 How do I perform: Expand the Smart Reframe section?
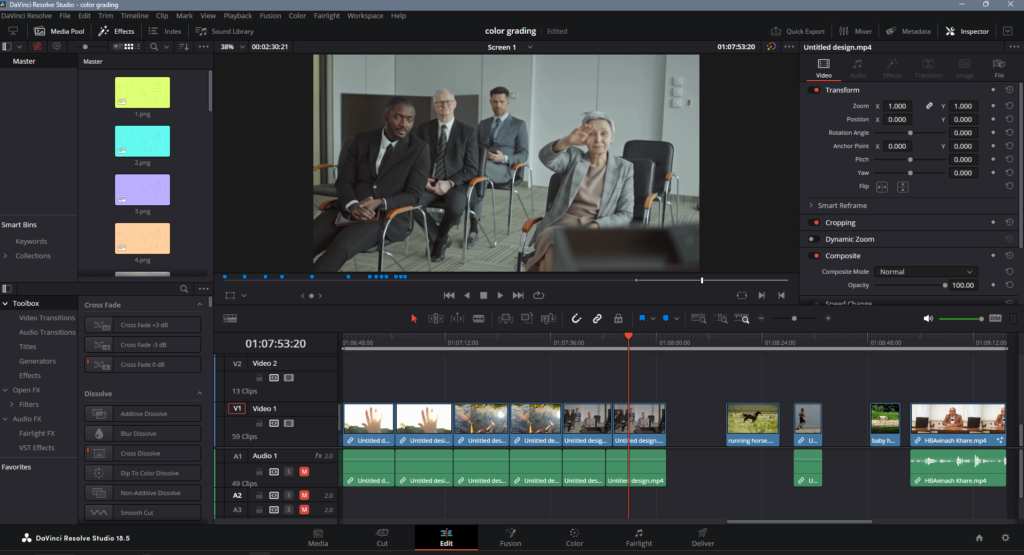(x=811, y=205)
